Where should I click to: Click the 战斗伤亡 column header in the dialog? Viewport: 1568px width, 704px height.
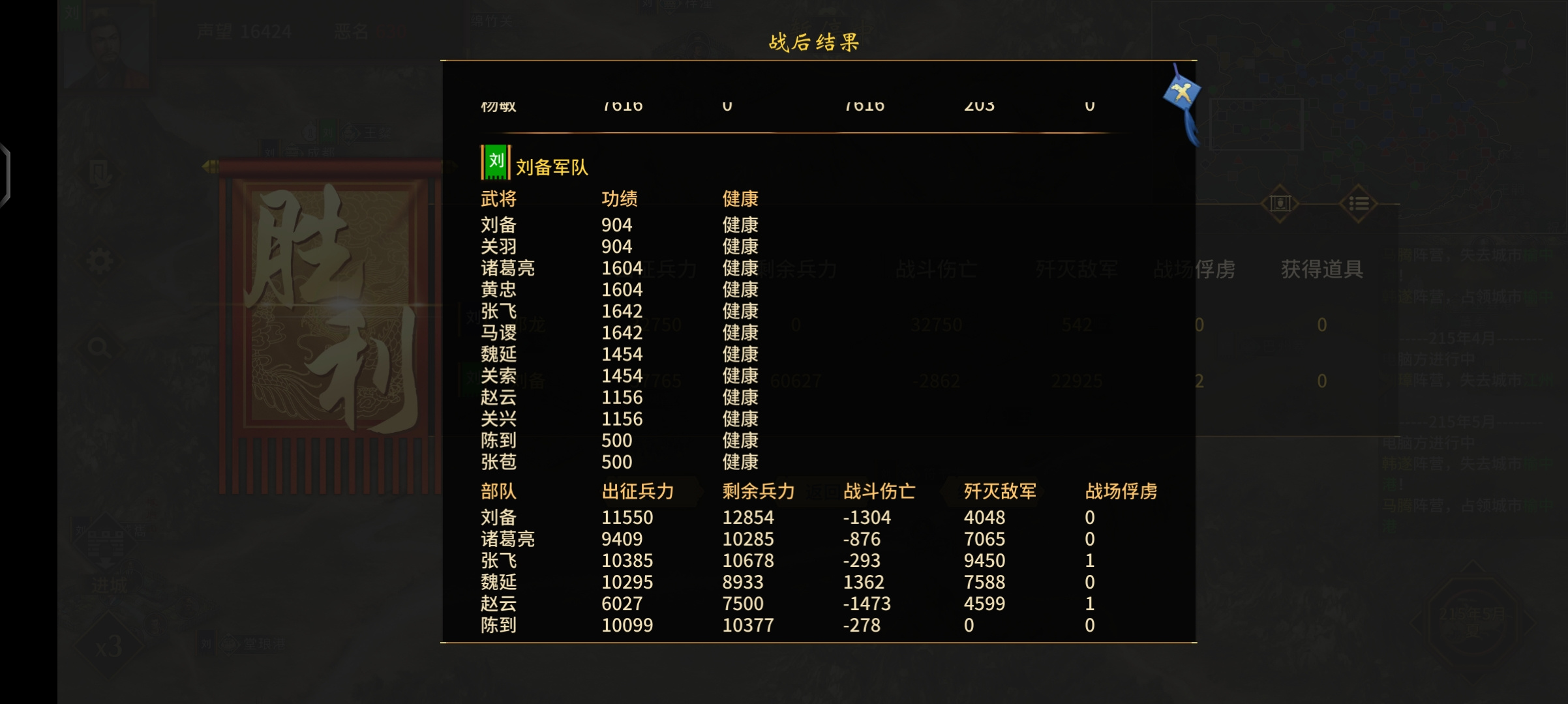click(879, 491)
